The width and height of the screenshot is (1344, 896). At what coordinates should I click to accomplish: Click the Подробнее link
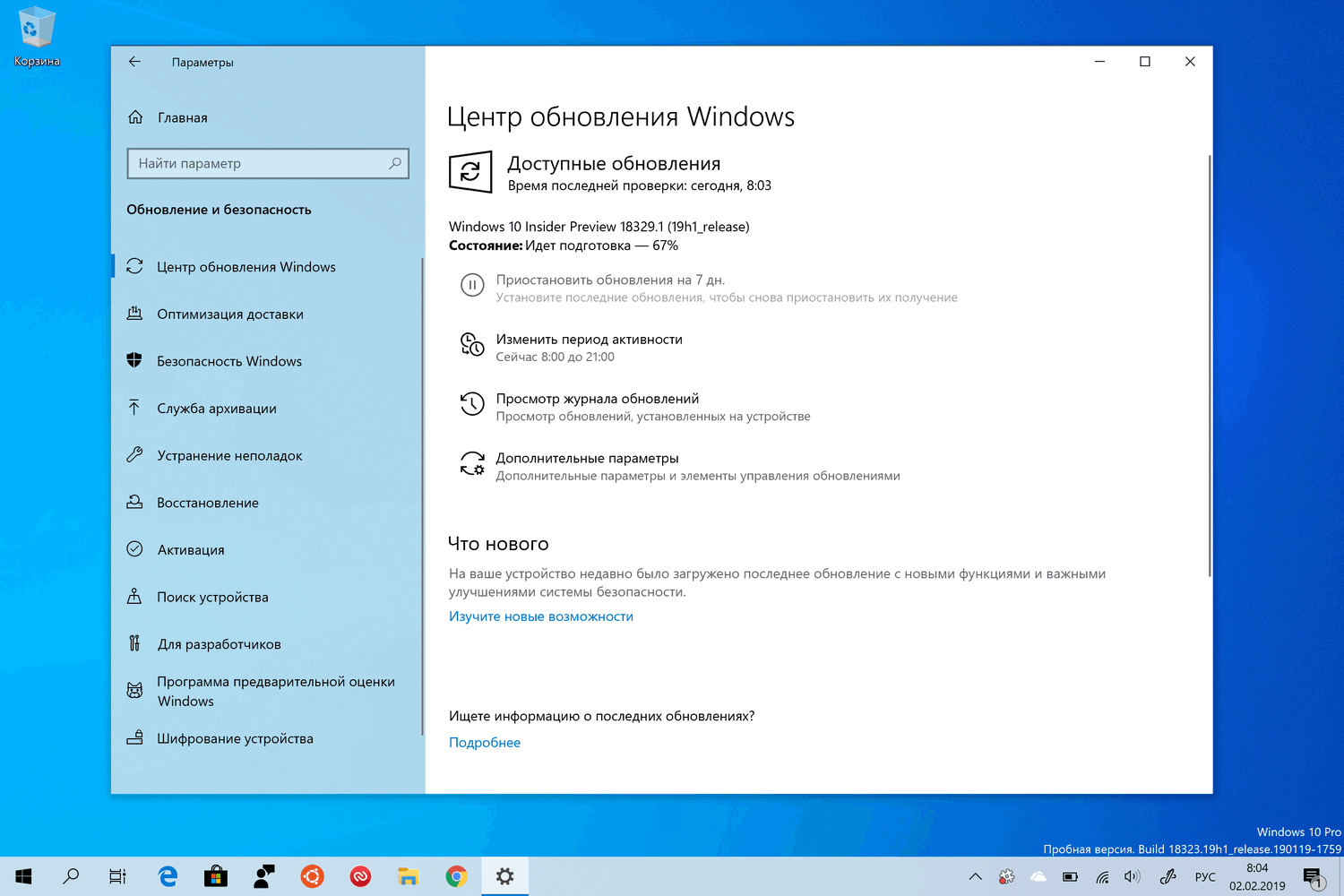click(484, 742)
